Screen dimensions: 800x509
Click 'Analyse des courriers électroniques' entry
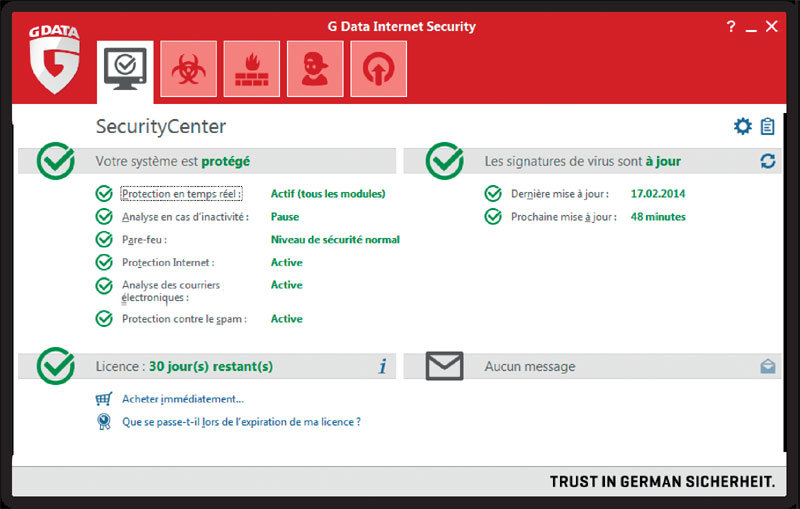coord(170,291)
